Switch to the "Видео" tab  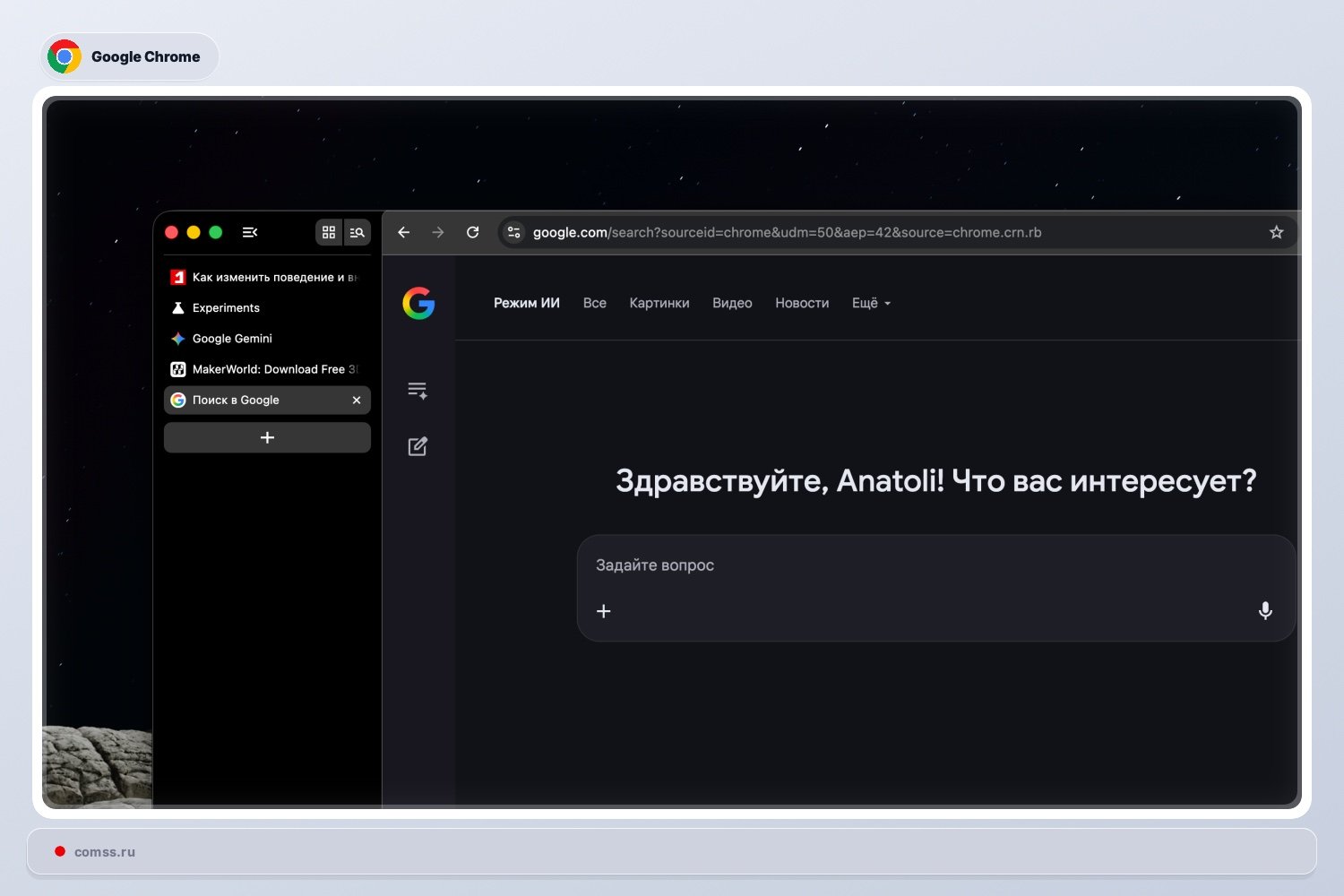click(x=732, y=303)
